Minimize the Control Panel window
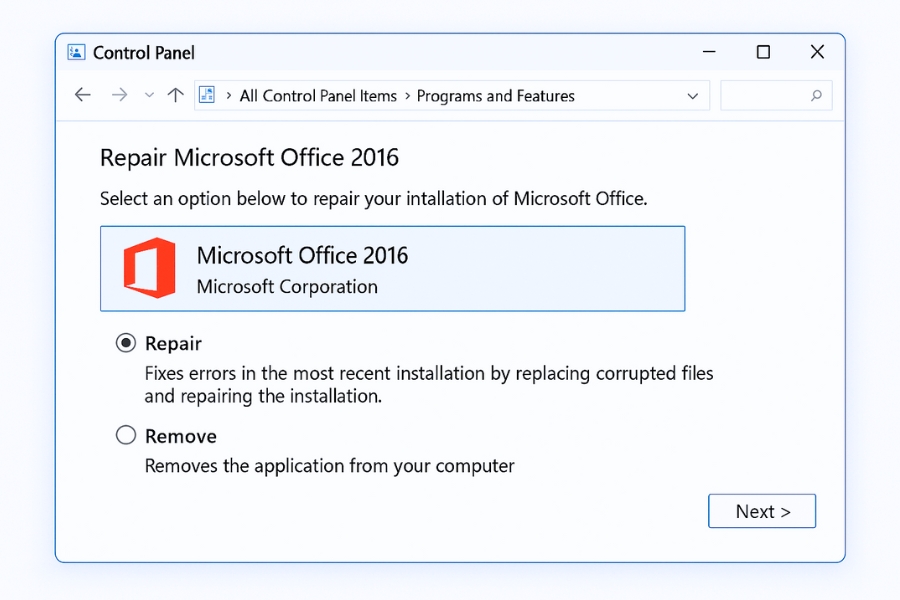 pyautogui.click(x=709, y=51)
